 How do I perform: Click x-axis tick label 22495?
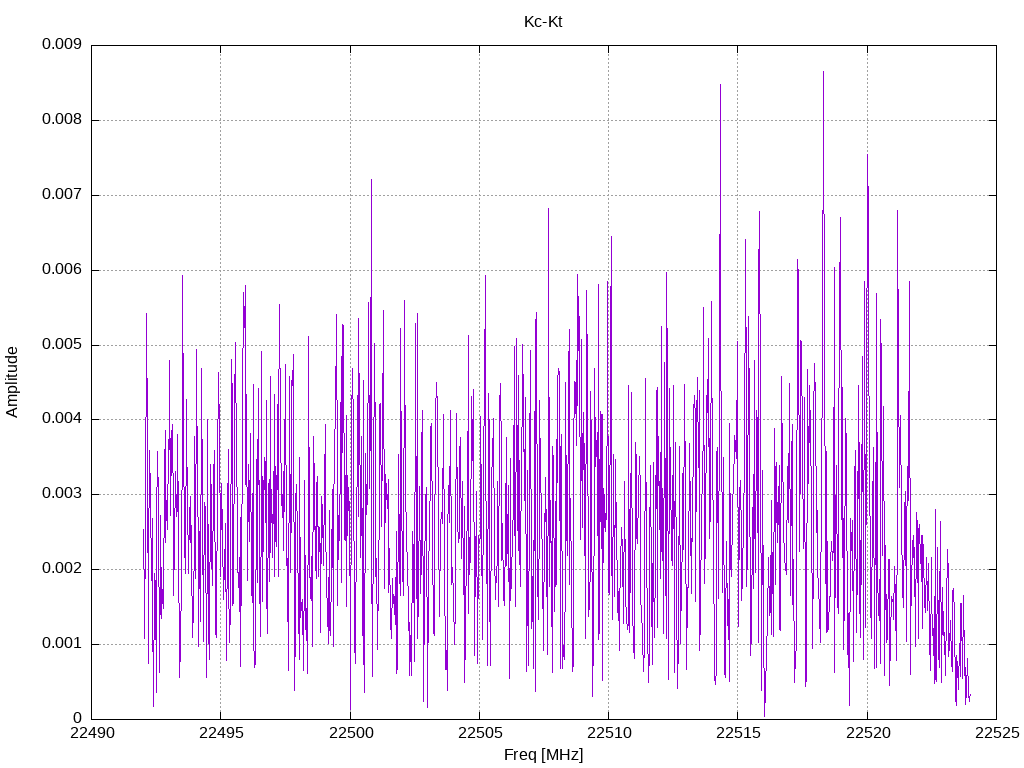pyautogui.click(x=221, y=733)
